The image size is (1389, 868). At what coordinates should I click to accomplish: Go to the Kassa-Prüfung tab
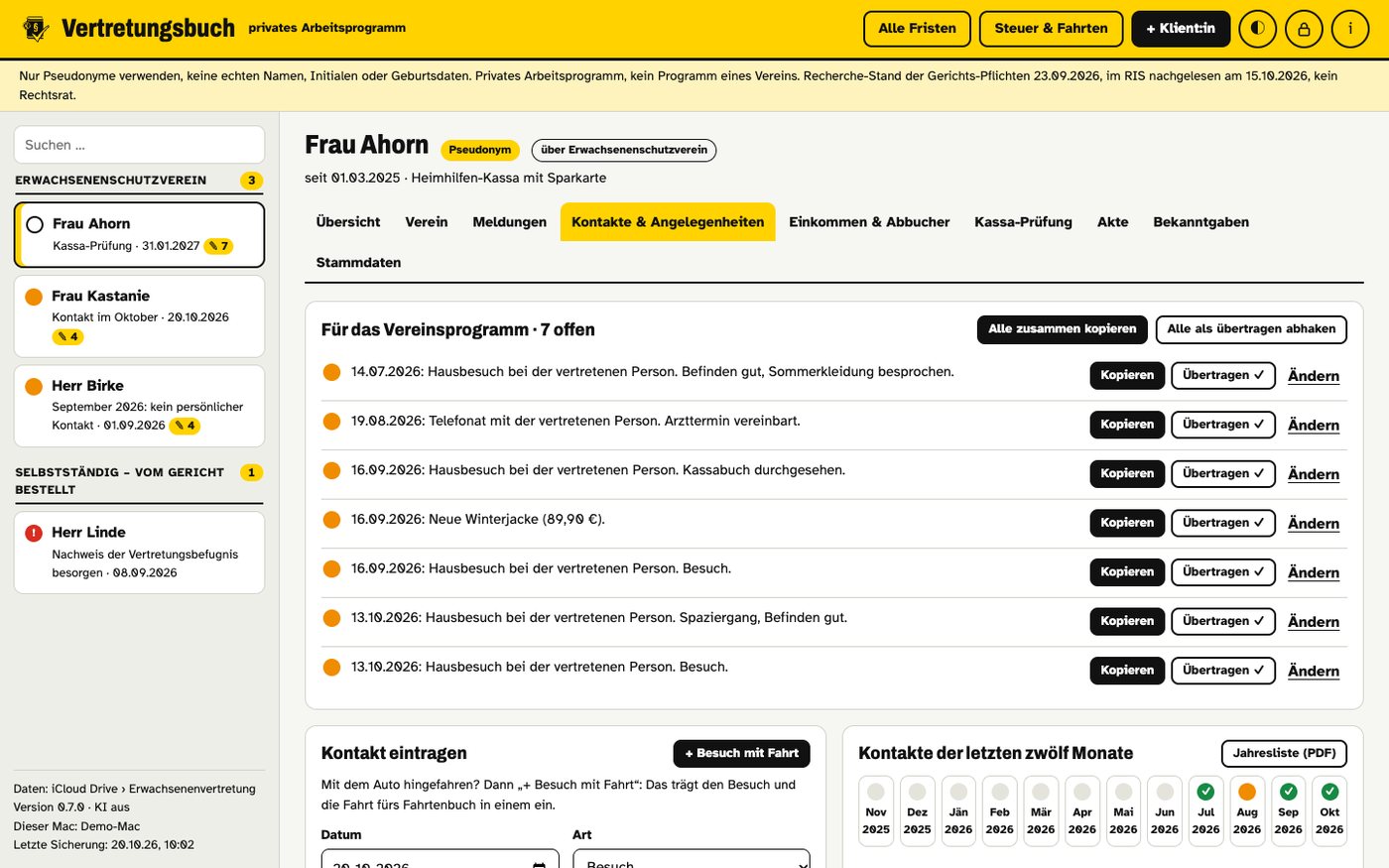[x=1023, y=222]
